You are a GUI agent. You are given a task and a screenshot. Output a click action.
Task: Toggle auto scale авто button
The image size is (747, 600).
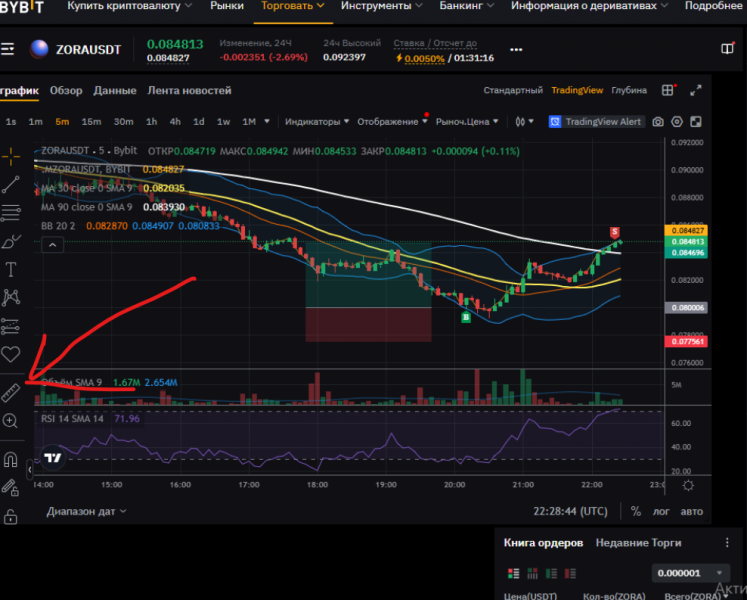coord(692,511)
